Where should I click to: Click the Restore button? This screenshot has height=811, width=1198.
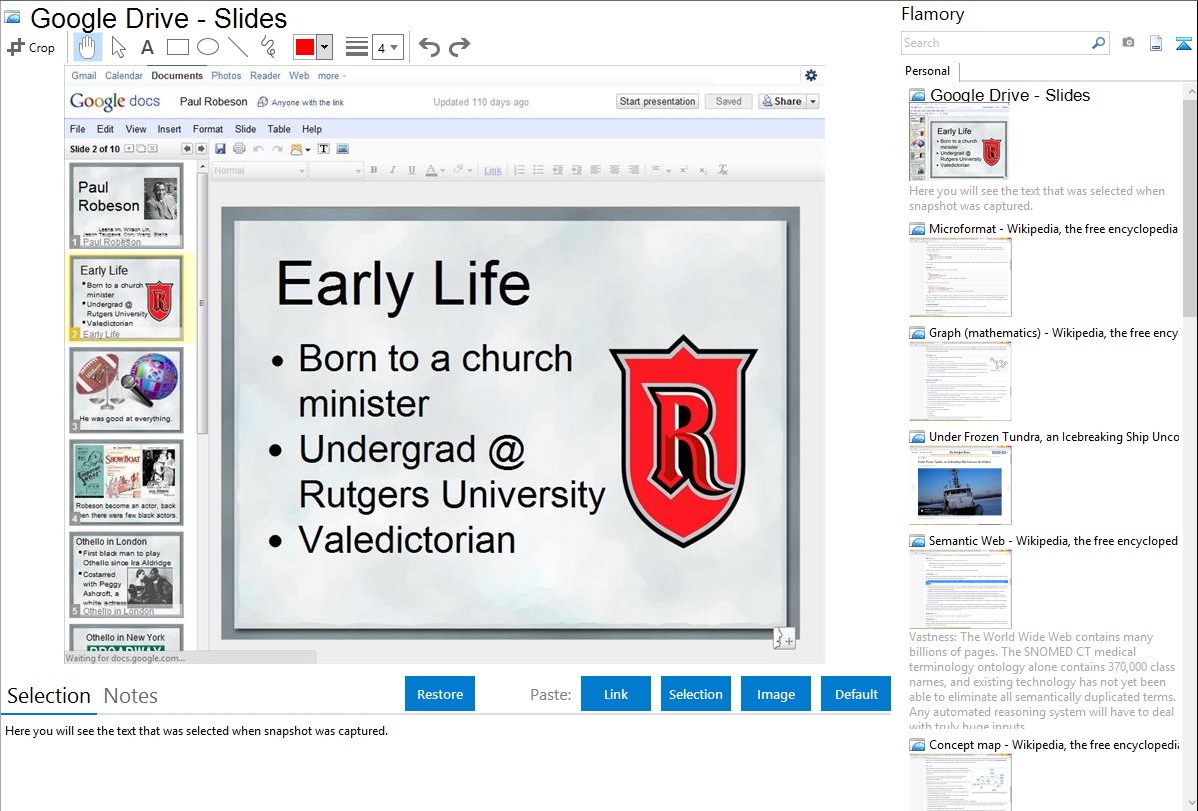pyautogui.click(x=440, y=694)
